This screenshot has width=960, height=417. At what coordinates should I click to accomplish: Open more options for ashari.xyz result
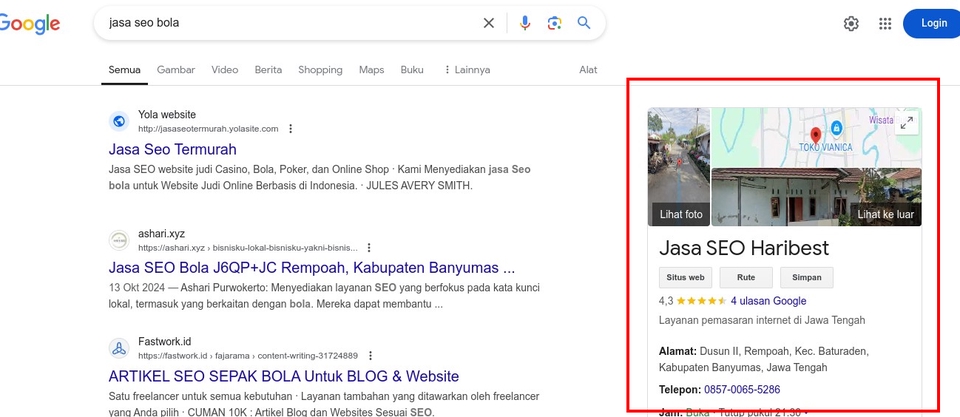pos(369,248)
